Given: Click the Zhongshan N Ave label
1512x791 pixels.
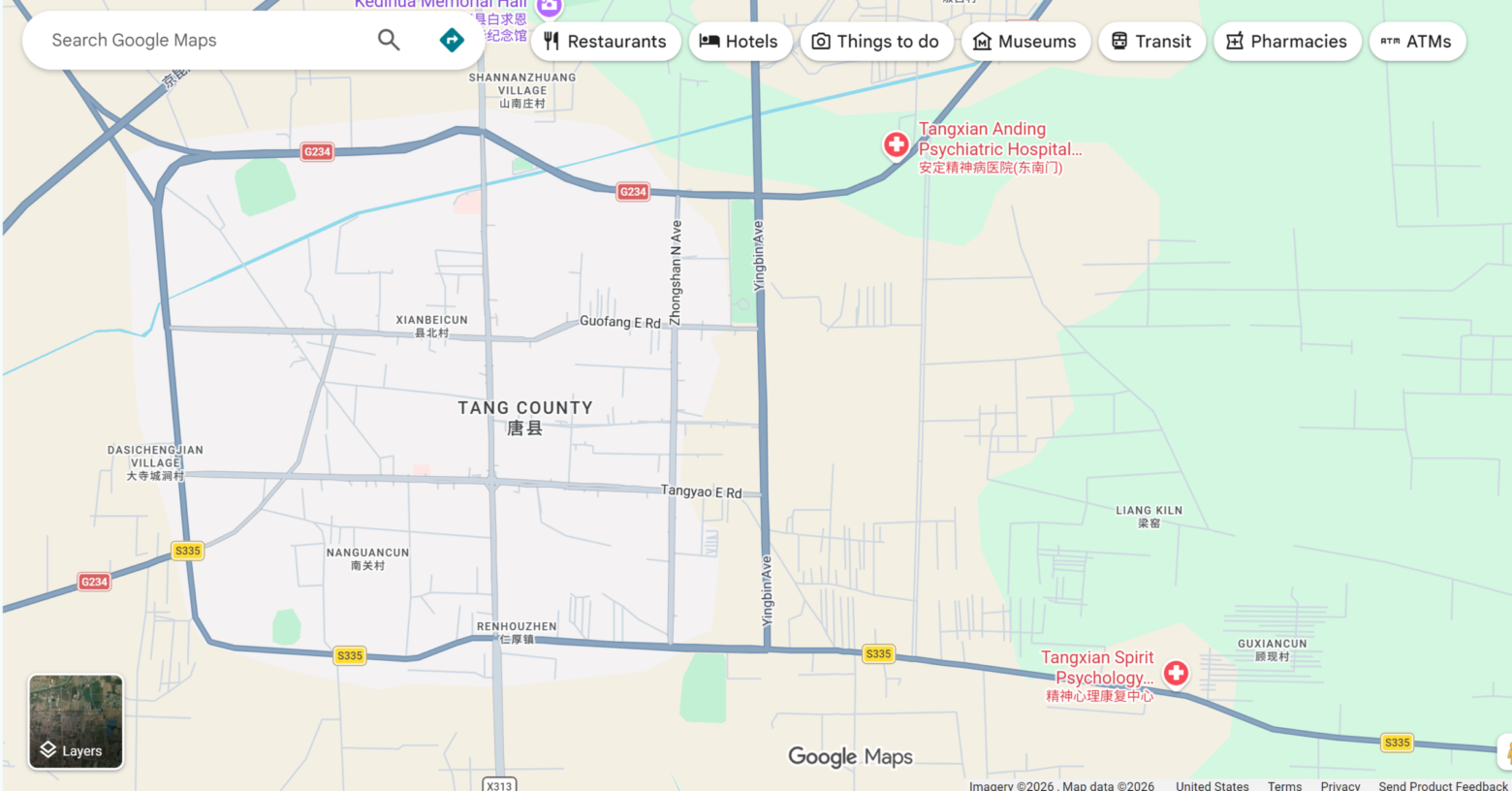Looking at the screenshot, I should [676, 272].
